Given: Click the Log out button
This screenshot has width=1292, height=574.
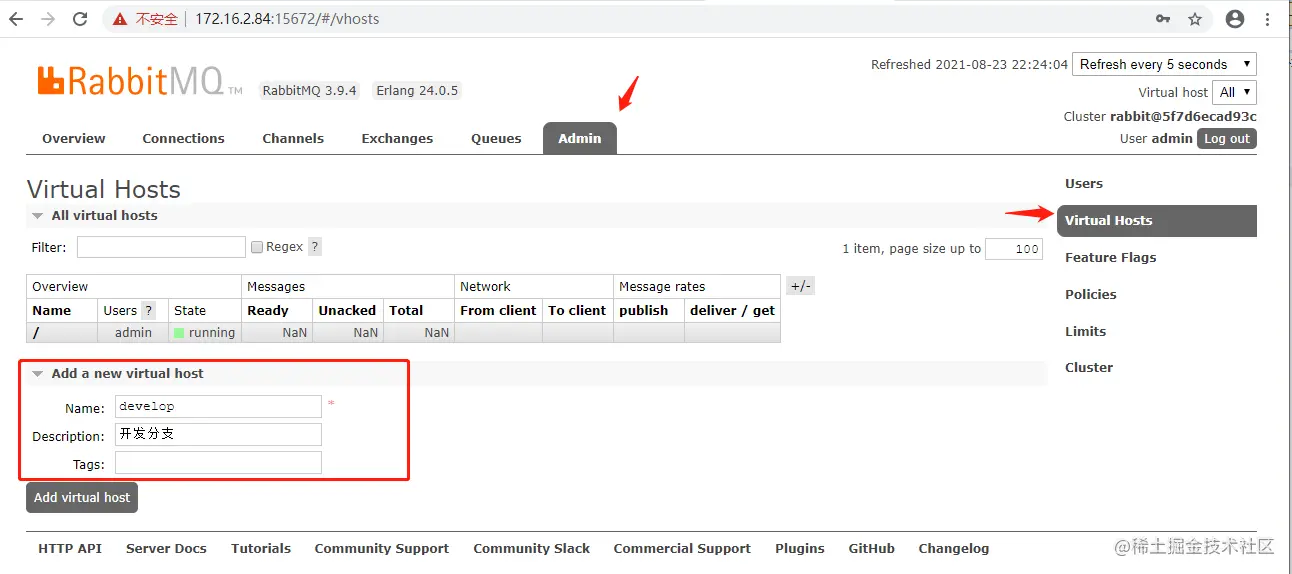Looking at the screenshot, I should coord(1227,139).
